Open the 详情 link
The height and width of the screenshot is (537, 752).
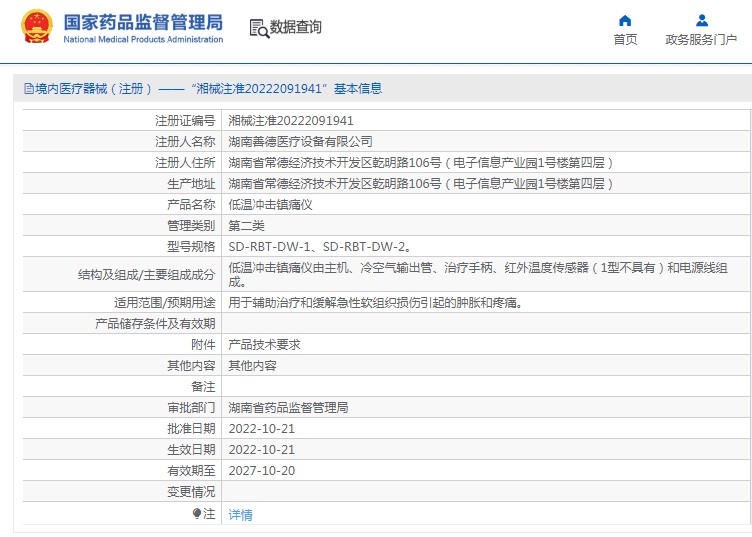click(240, 514)
